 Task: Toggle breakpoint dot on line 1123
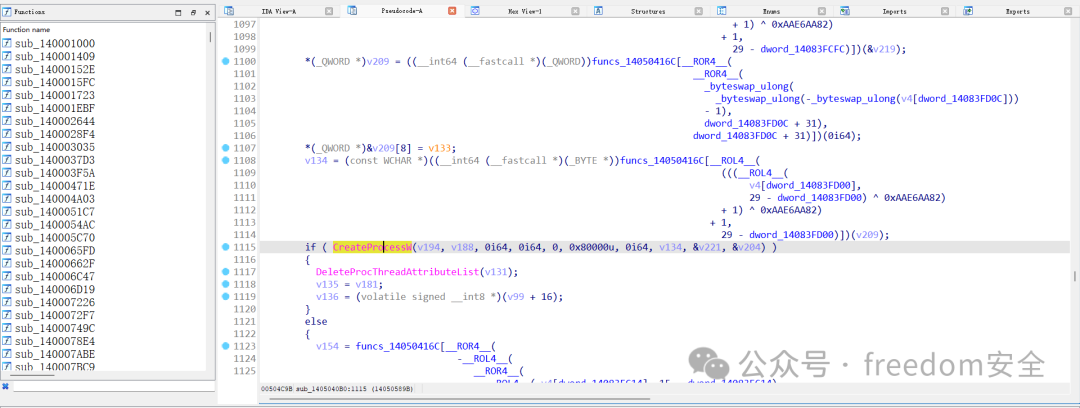click(225, 346)
